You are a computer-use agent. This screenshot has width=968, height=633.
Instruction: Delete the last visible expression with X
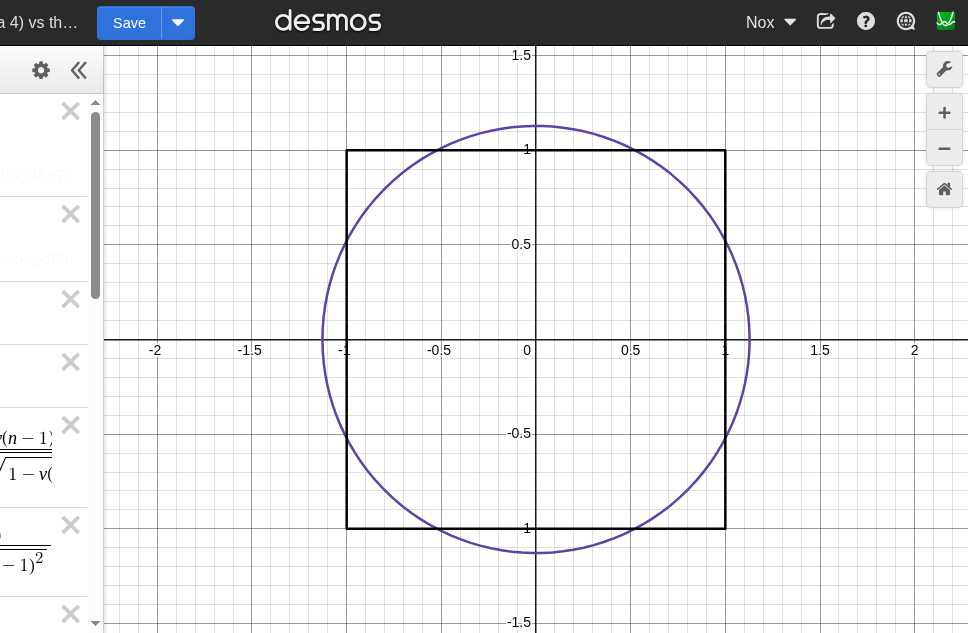[71, 614]
